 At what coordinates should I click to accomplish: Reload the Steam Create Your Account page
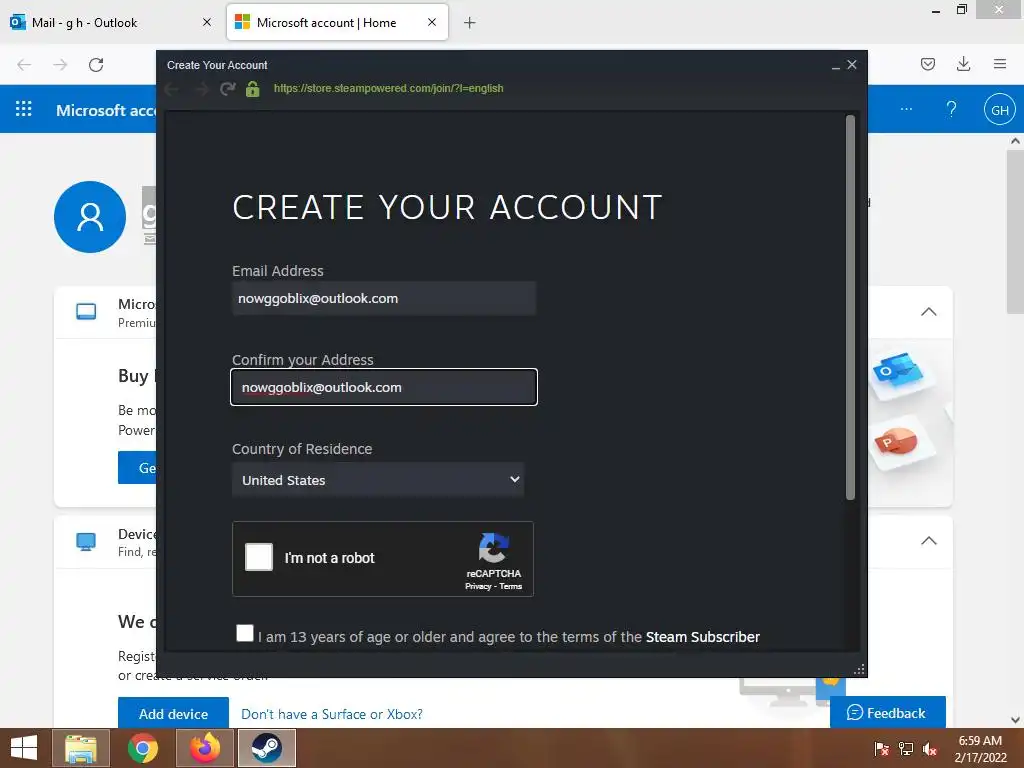tap(227, 89)
